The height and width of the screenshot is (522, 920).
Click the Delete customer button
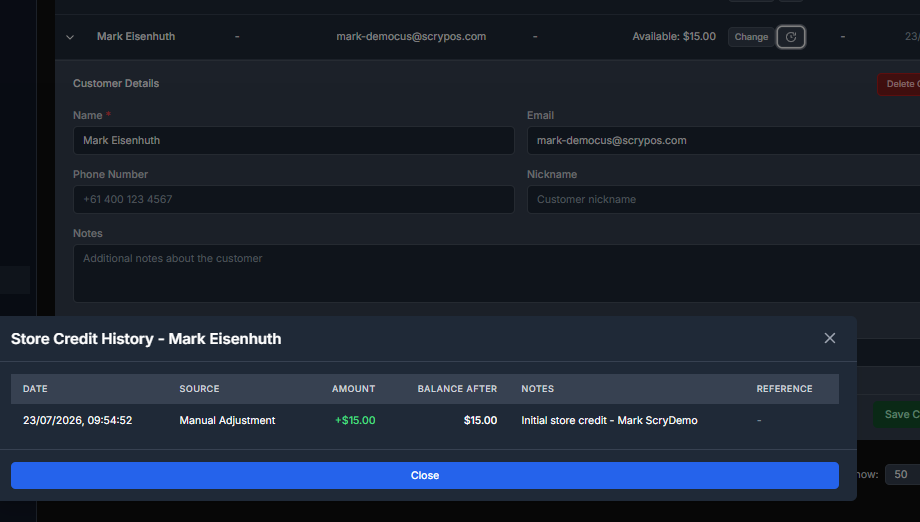click(899, 84)
